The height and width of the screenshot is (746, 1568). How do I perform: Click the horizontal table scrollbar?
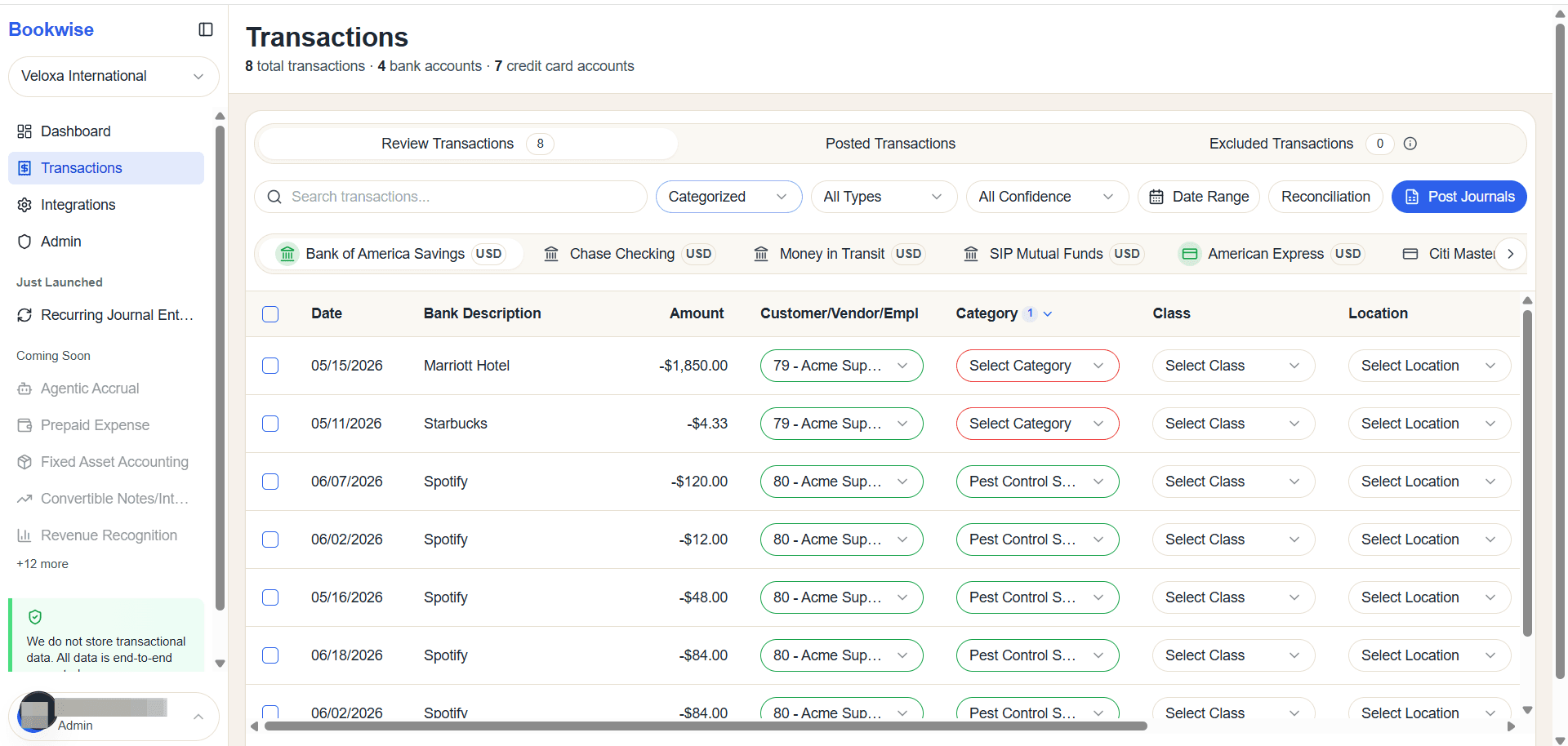pos(706,726)
